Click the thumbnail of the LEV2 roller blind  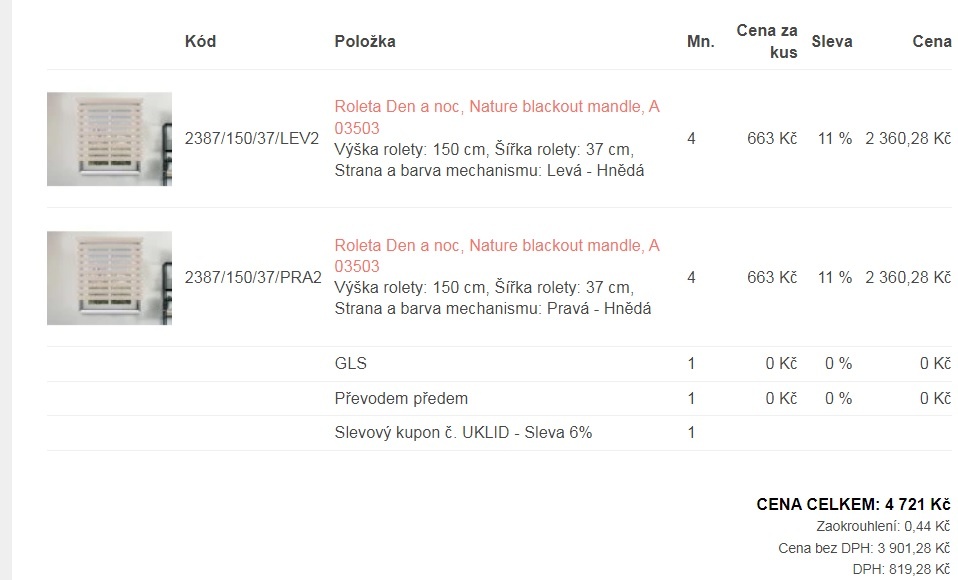[109, 139]
